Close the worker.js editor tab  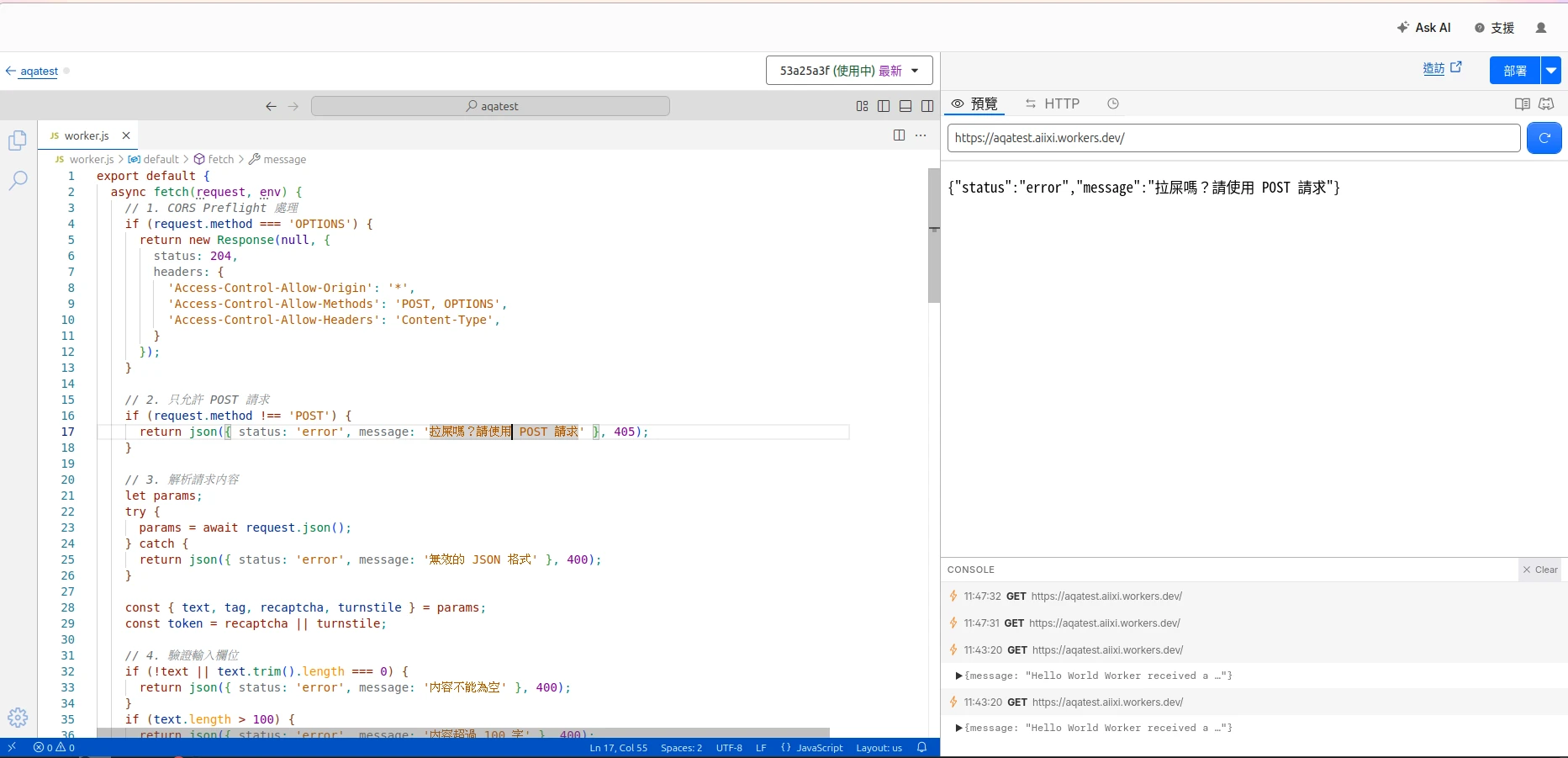tap(126, 135)
